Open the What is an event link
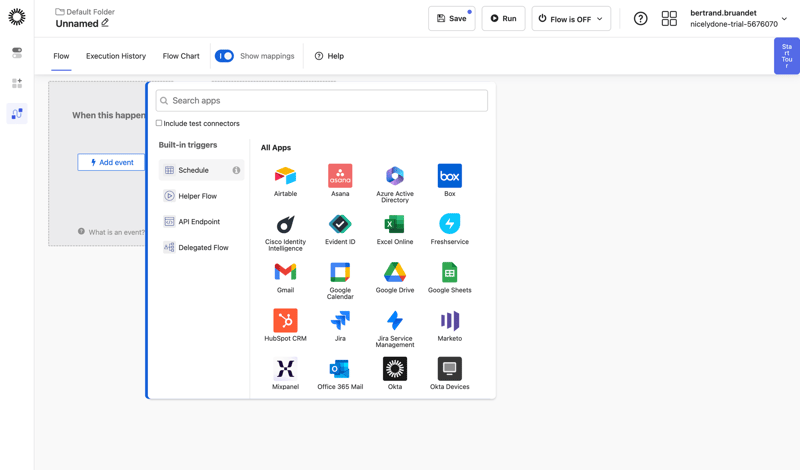The image size is (800, 470). [x=111, y=232]
